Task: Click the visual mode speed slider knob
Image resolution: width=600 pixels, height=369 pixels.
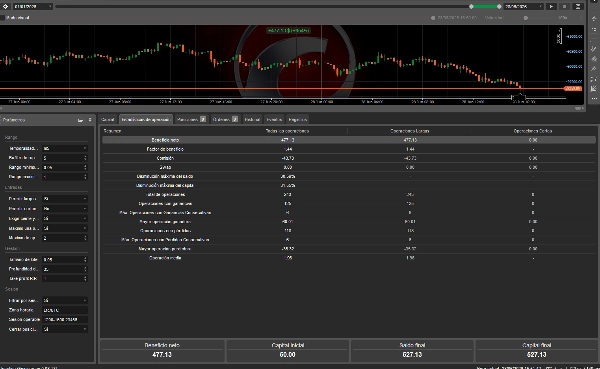Action: point(526,18)
